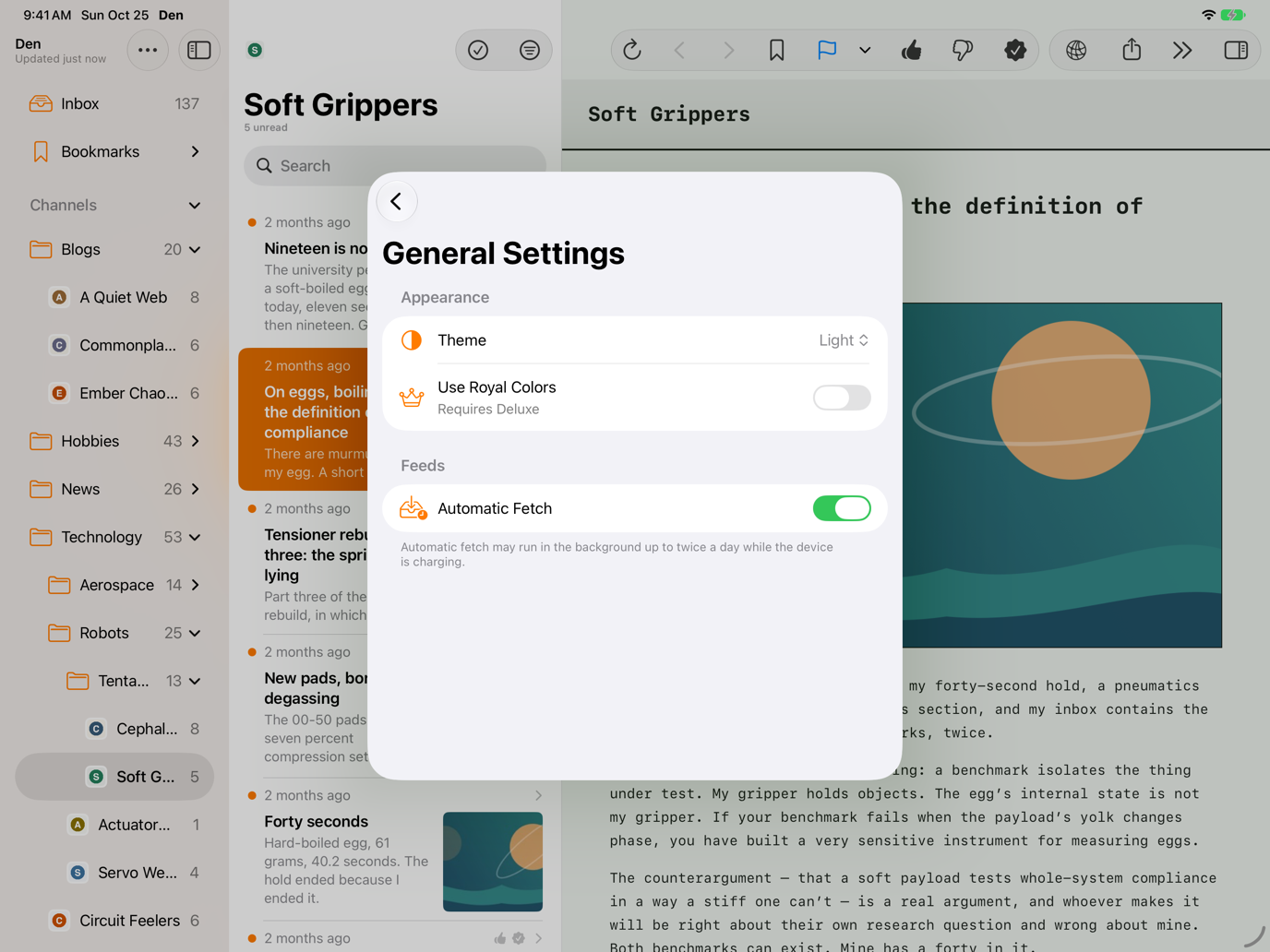Toggle the right sidebar panel icon
The height and width of the screenshot is (952, 1270).
(1236, 51)
